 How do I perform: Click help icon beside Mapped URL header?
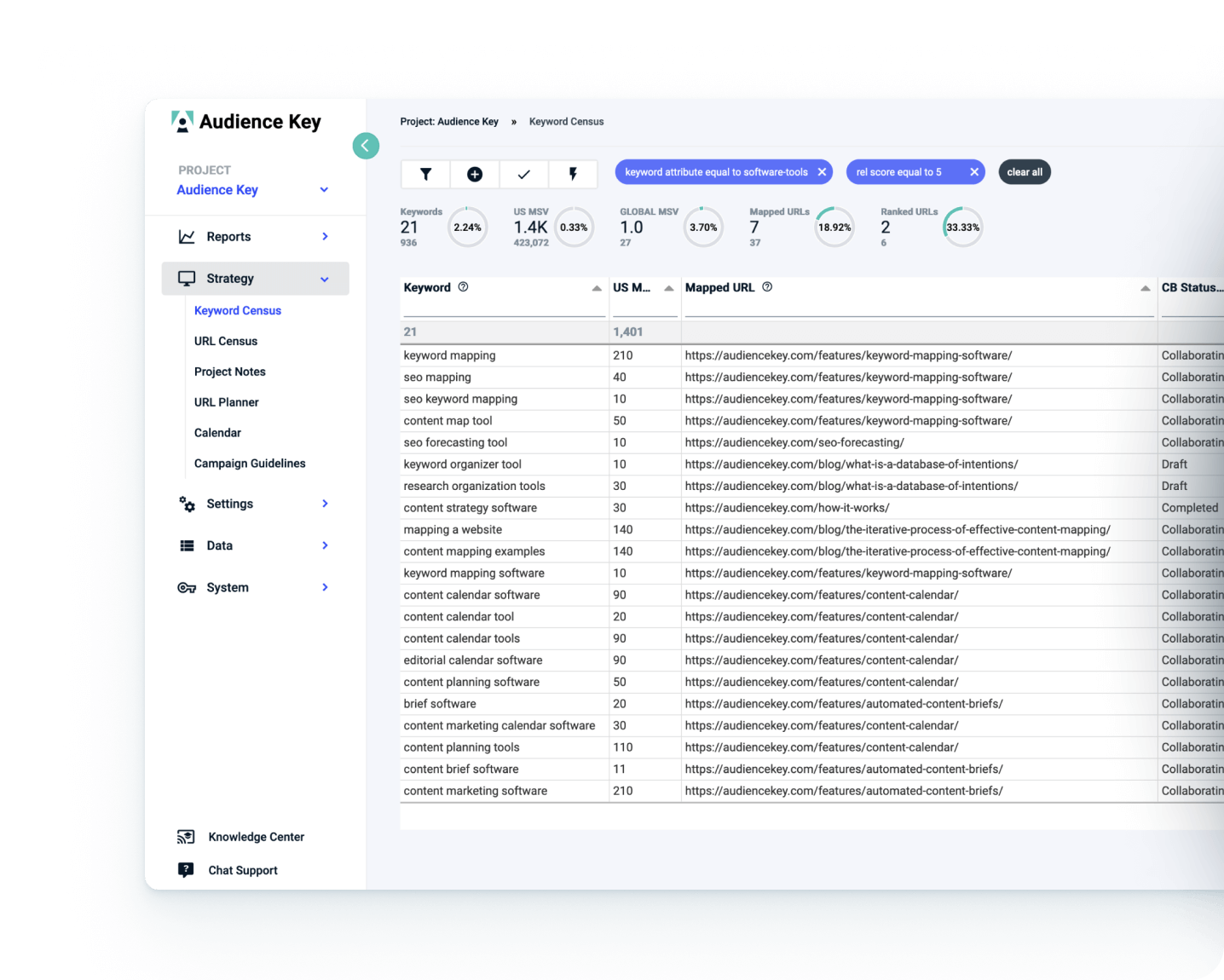click(x=767, y=287)
